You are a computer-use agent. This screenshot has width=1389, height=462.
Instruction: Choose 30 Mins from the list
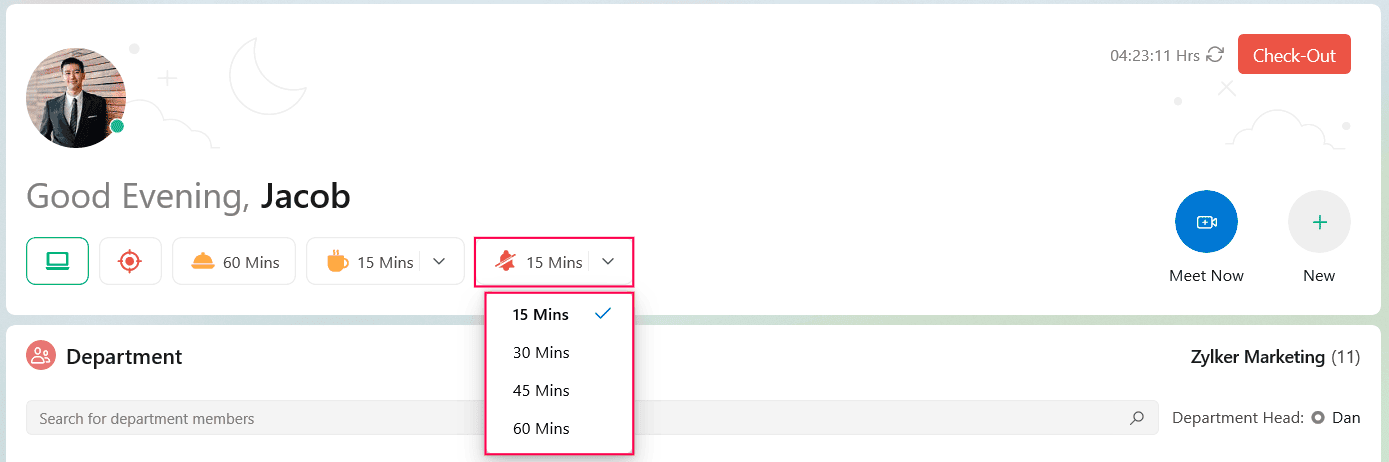[541, 352]
